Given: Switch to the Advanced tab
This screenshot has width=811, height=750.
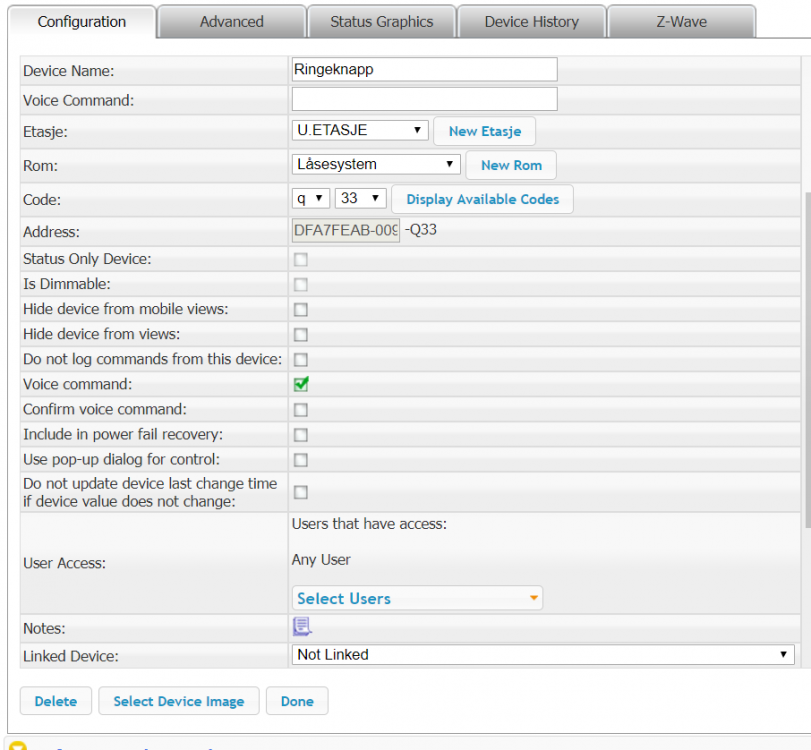Looking at the screenshot, I should pos(231,22).
